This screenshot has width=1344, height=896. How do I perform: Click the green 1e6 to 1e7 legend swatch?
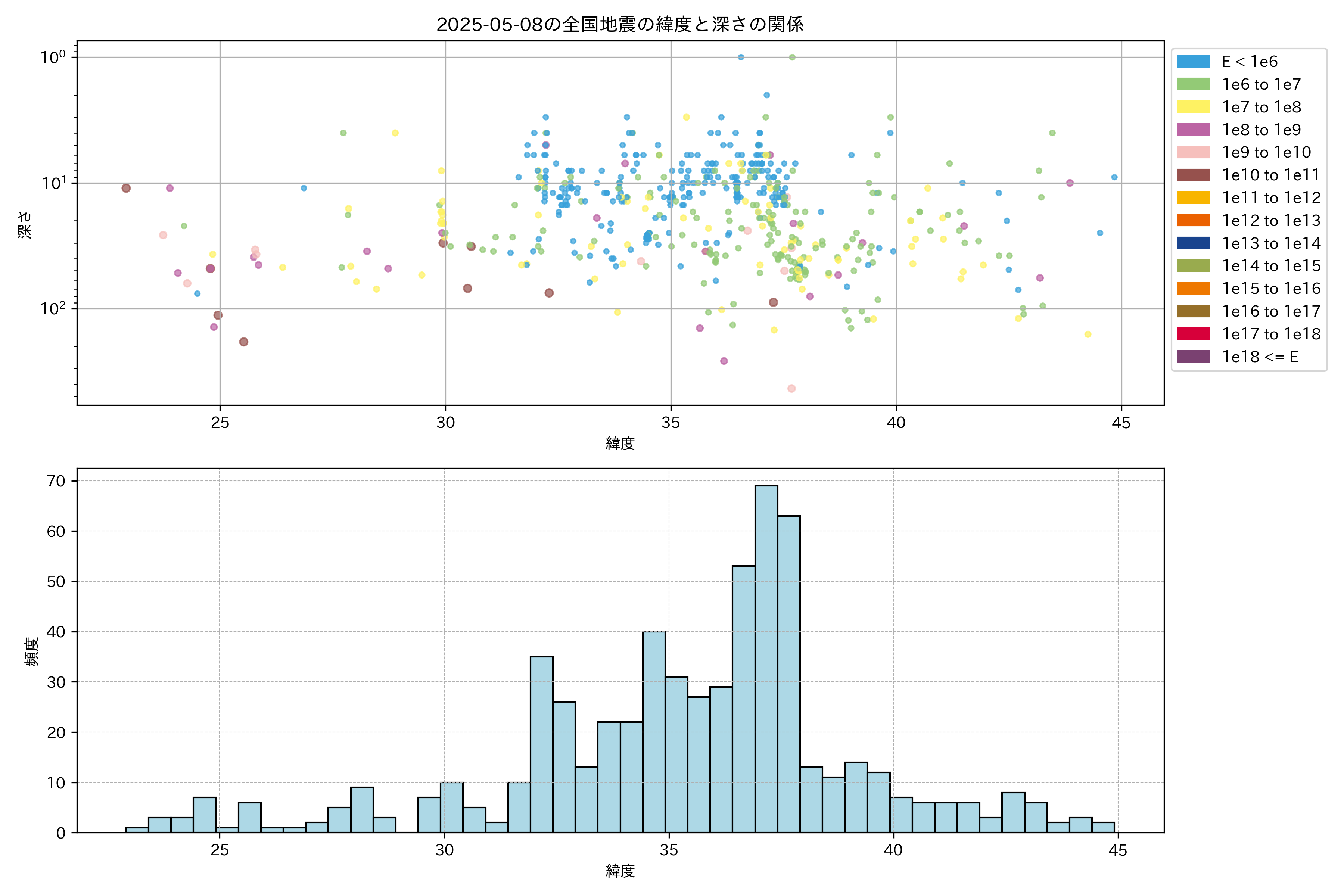click(1193, 85)
